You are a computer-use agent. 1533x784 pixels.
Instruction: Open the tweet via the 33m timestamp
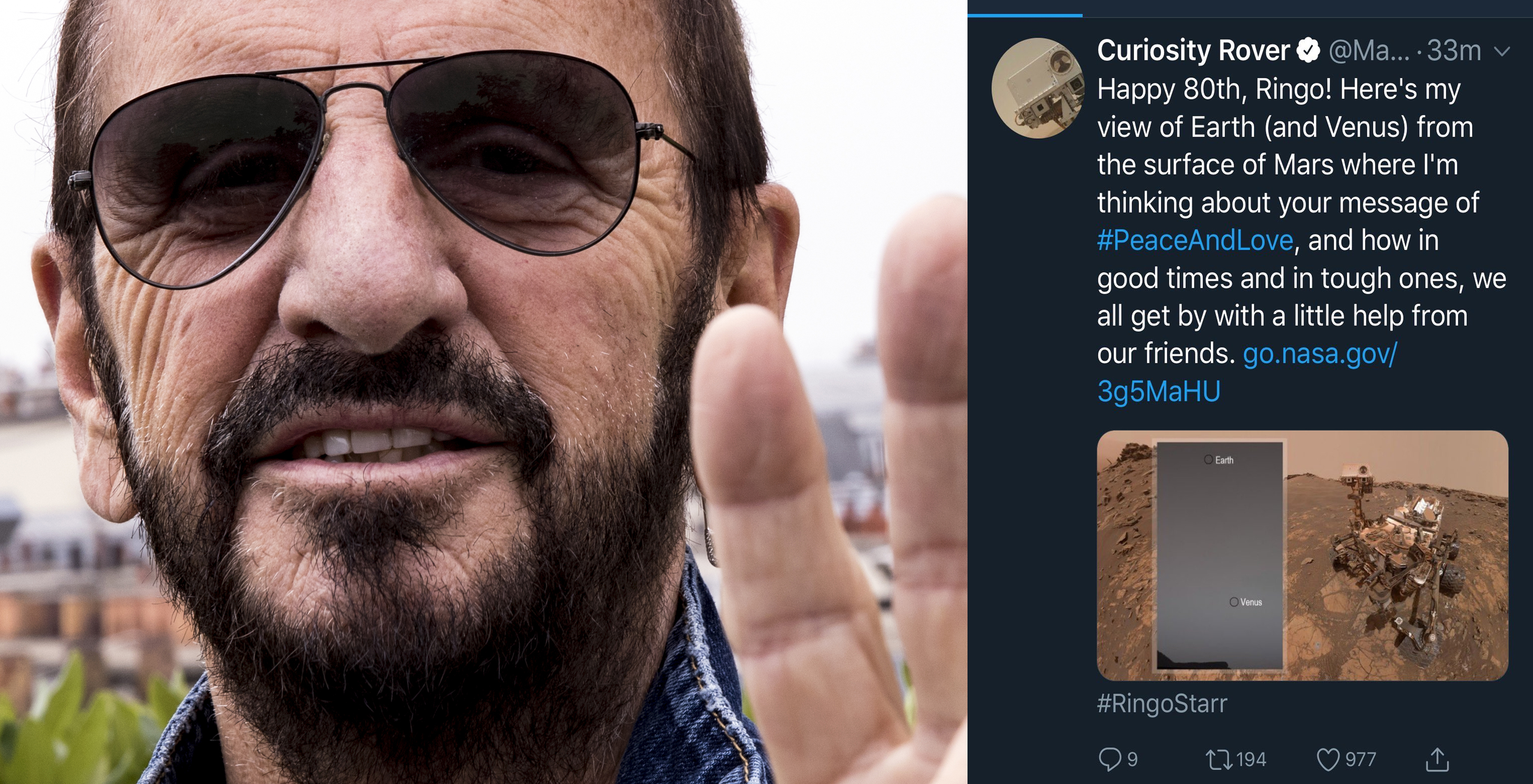[x=1453, y=51]
